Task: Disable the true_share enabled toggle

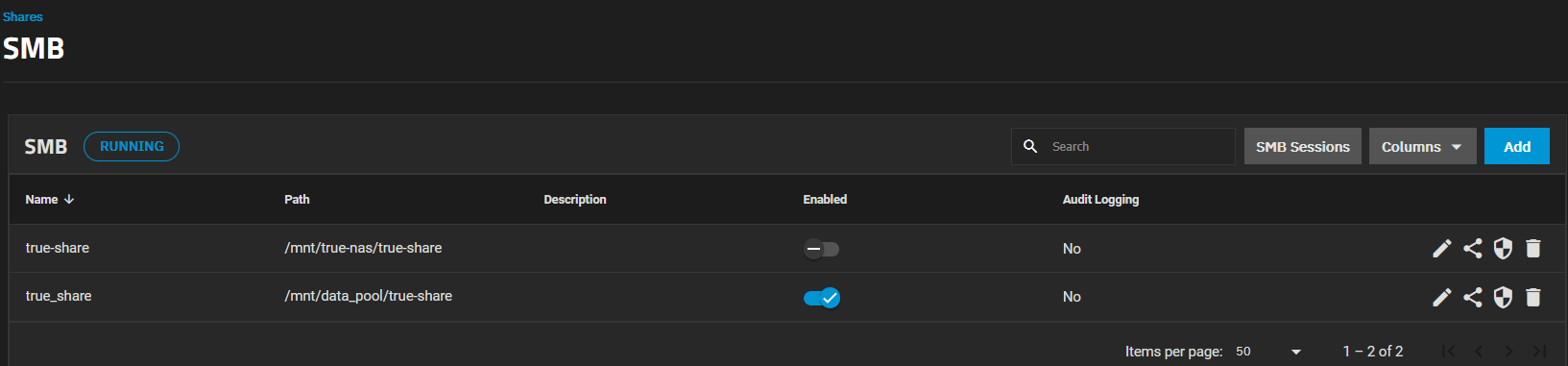Action: pos(822,298)
